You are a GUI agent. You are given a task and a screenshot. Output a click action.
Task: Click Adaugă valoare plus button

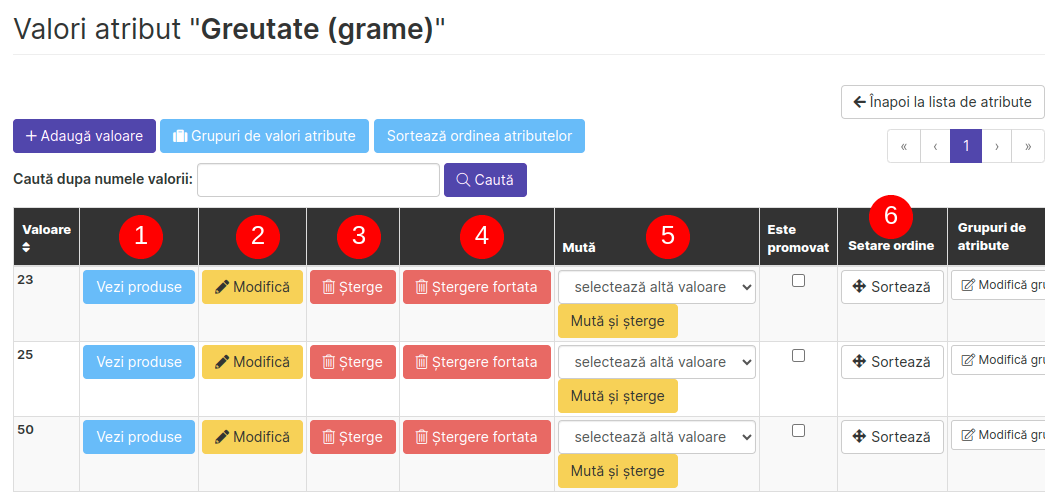point(84,136)
